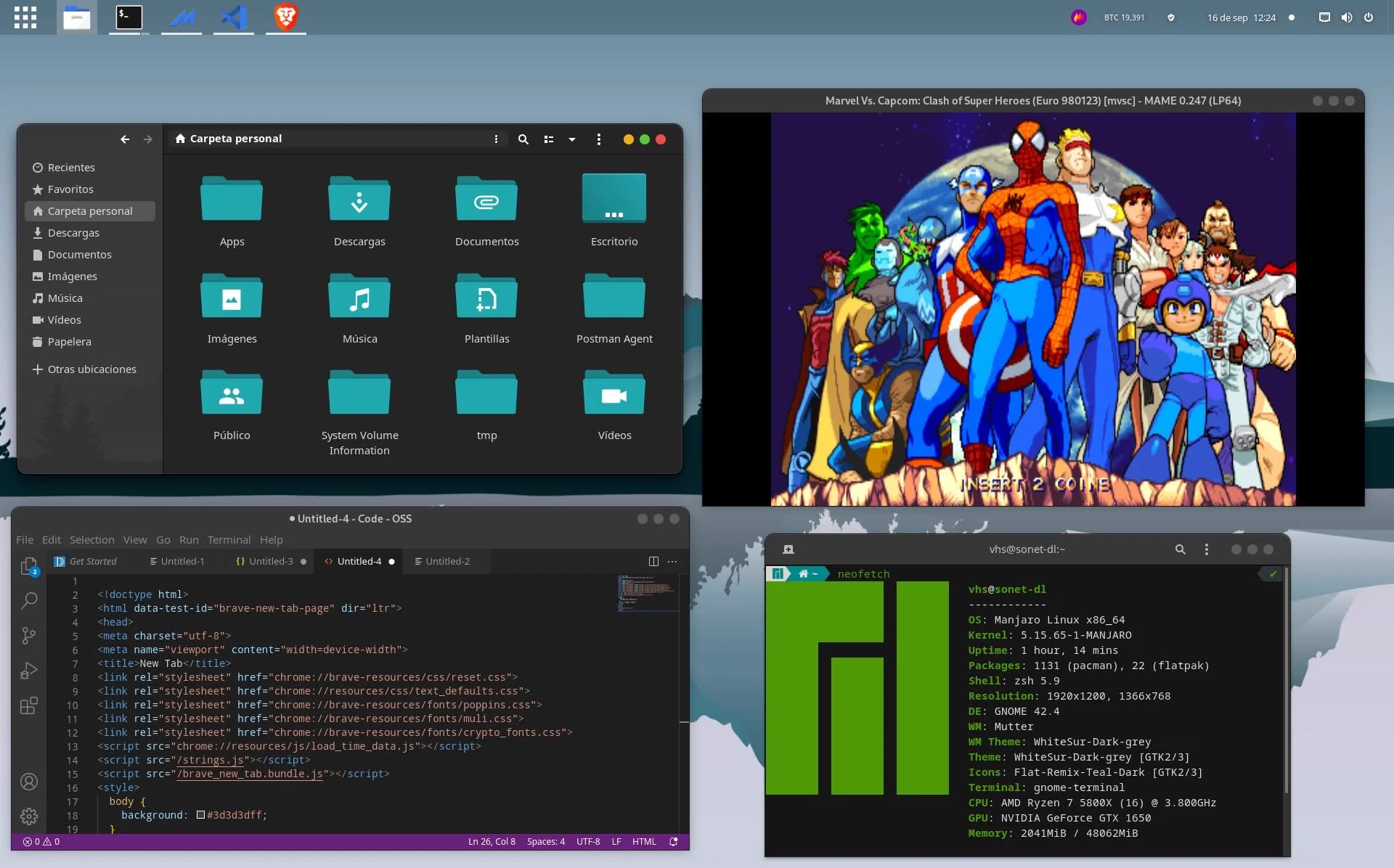Image resolution: width=1394 pixels, height=868 pixels.
Task: Open the Selection menu in Code - OSS
Action: click(x=92, y=540)
